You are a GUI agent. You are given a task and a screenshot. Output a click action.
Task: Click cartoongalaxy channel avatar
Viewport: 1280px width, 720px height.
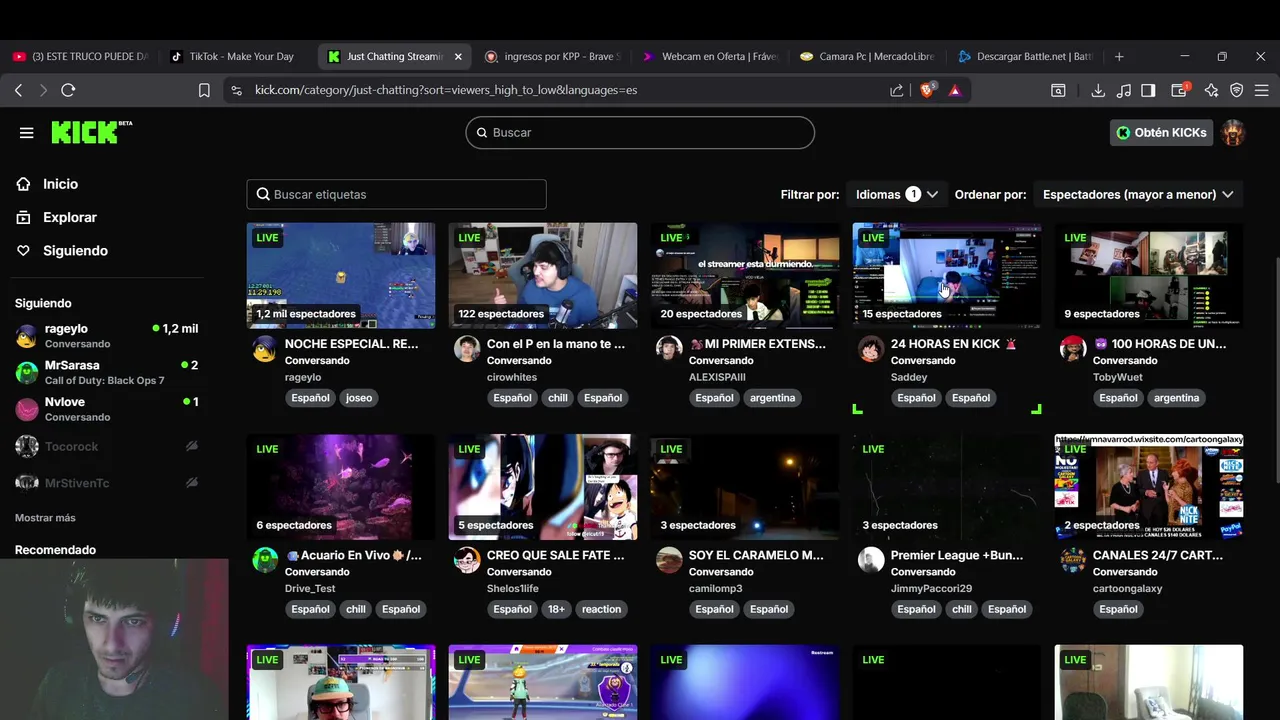tap(1073, 559)
